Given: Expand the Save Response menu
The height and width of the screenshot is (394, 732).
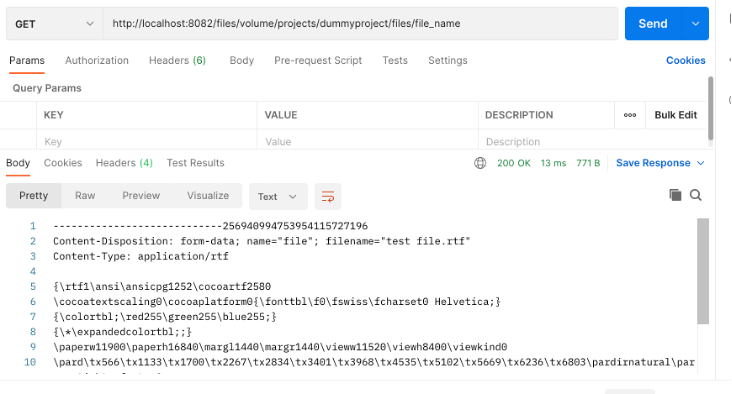Looking at the screenshot, I should coord(701,163).
